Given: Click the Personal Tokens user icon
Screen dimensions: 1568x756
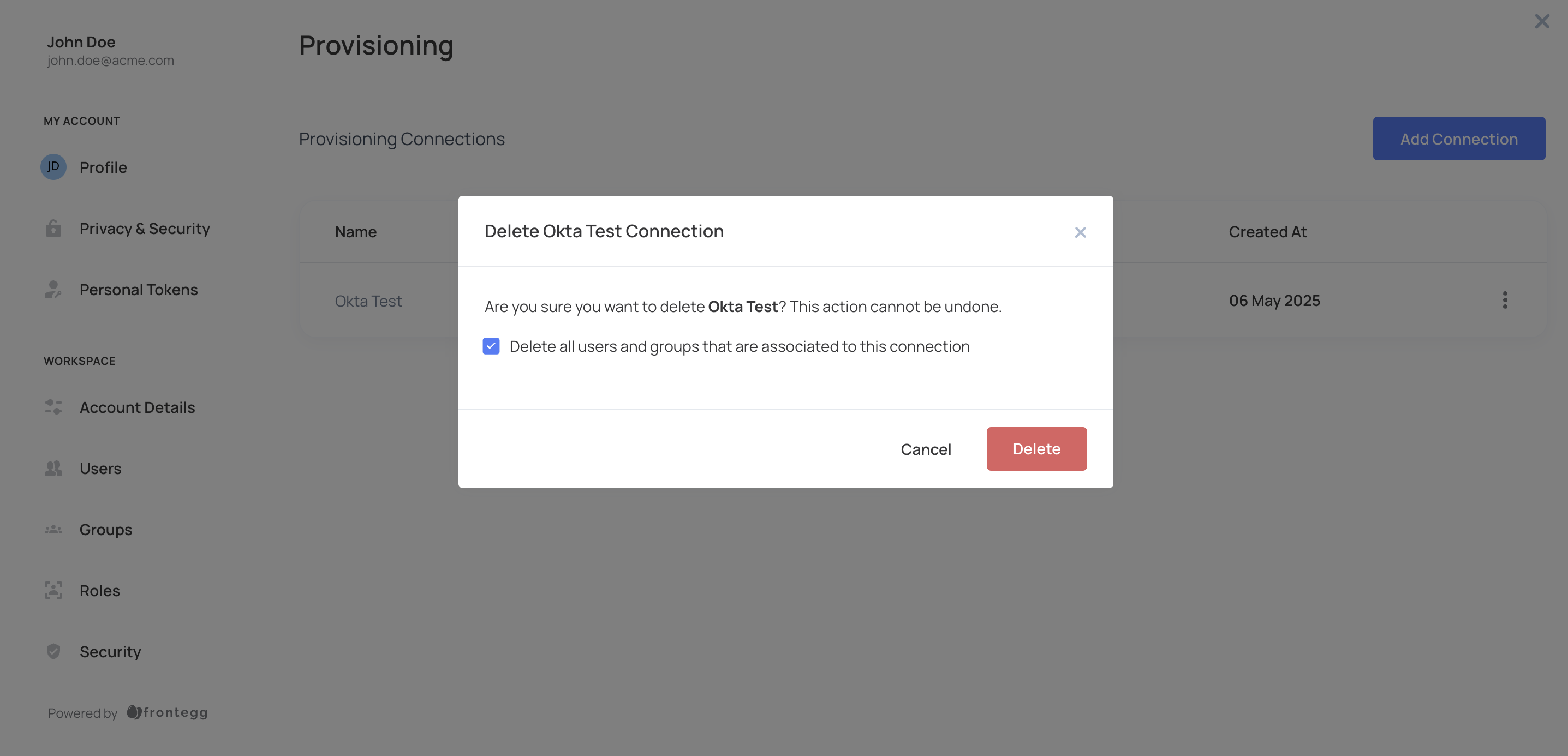Looking at the screenshot, I should 53,290.
